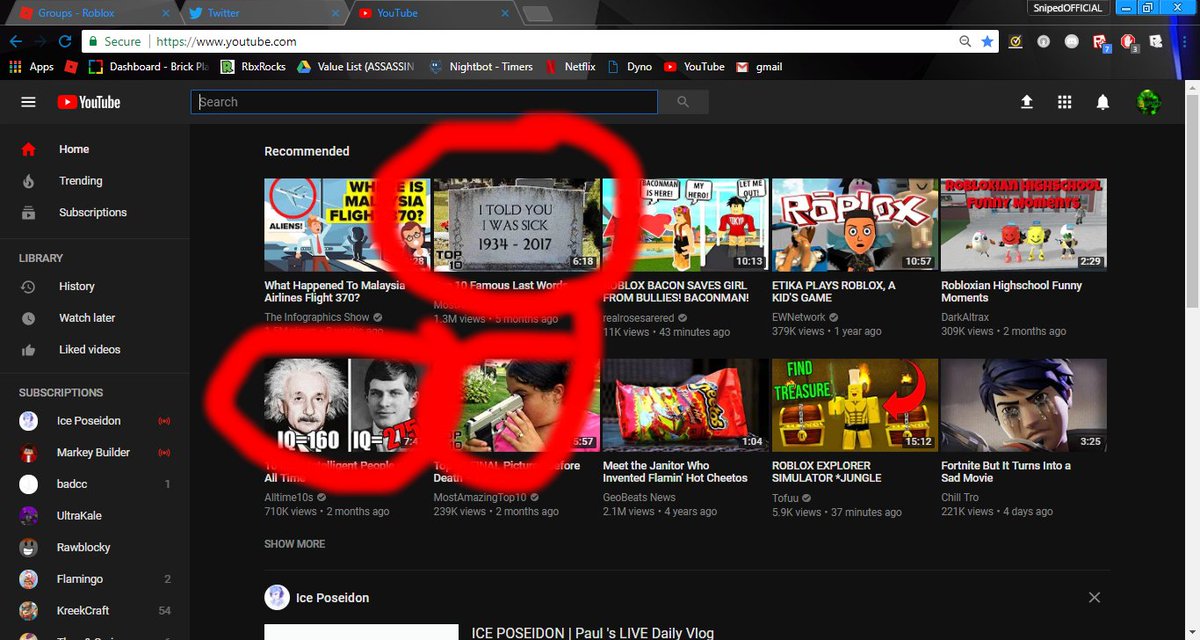Screen dimensions: 1200x640
Task: Click the zoom magnifier in address bar
Action: pos(965,42)
